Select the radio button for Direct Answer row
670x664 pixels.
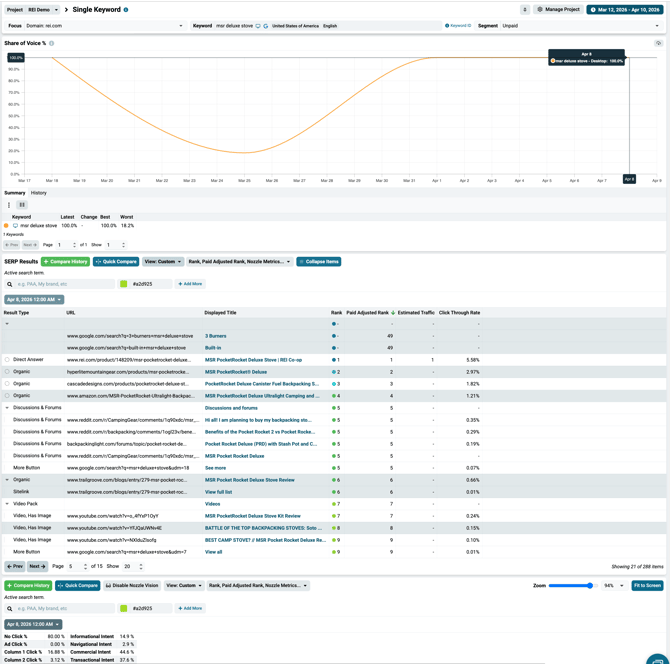coord(7,360)
